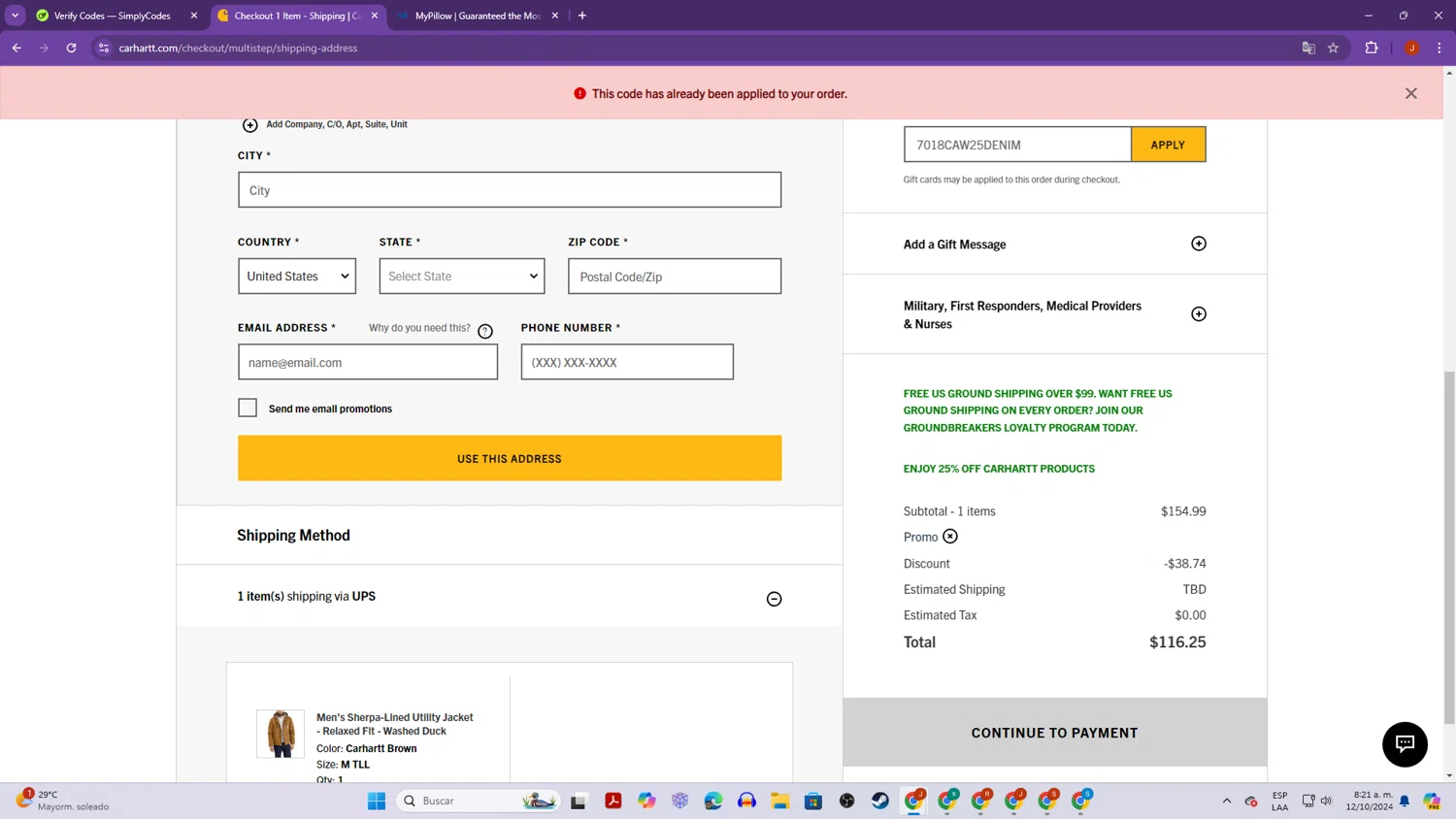This screenshot has width=1456, height=819.
Task: Open the Add Company, C/O, Apt, Suite, Unit link
Action: pyautogui.click(x=336, y=124)
